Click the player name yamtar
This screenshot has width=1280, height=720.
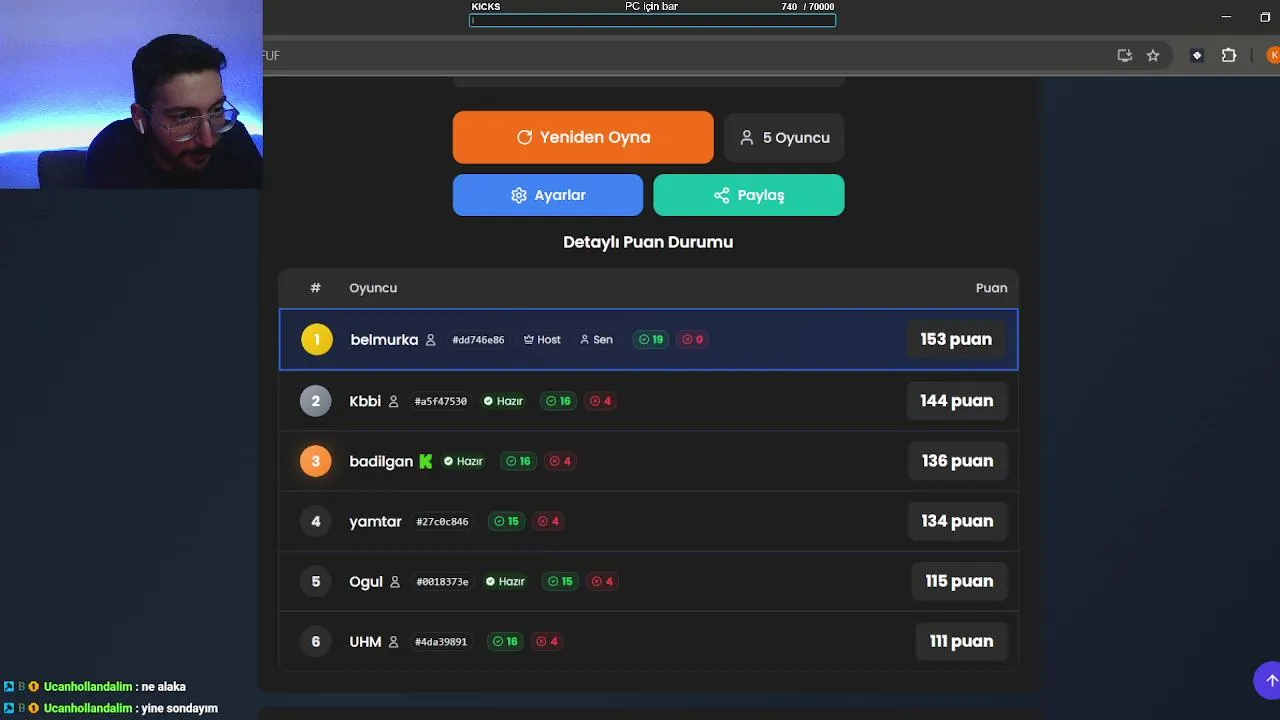tap(375, 521)
